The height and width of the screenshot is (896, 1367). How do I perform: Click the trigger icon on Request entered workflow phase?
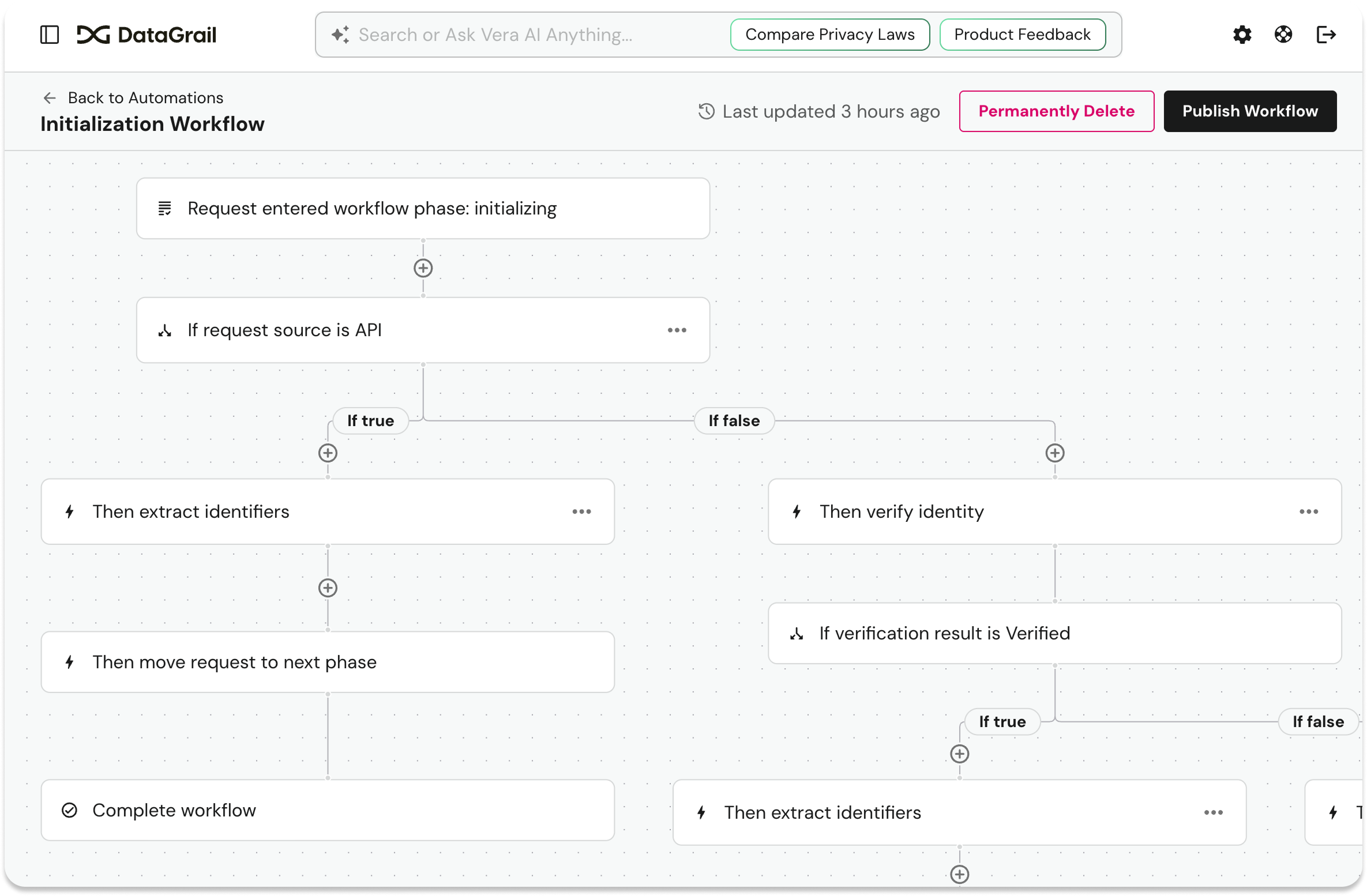pyautogui.click(x=165, y=208)
